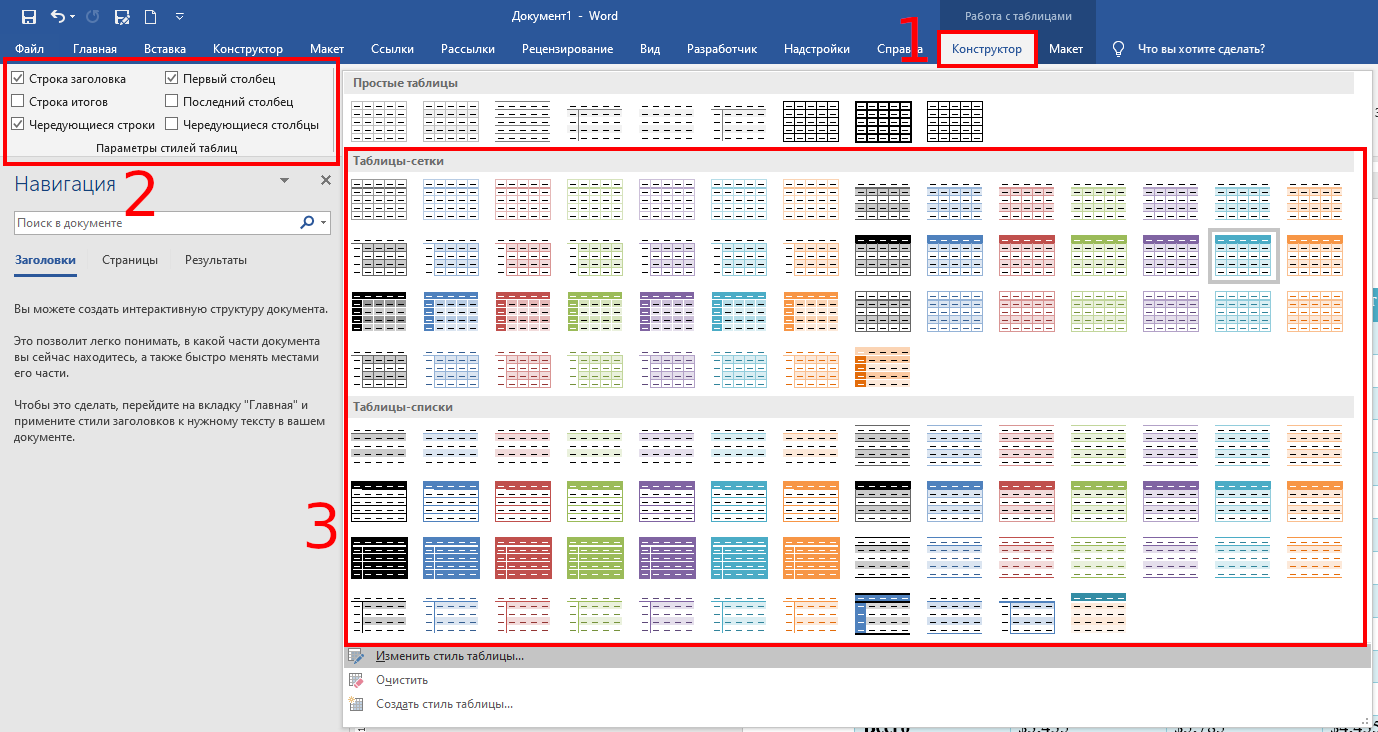The height and width of the screenshot is (732, 1378).
Task: Uncheck the "Строка заголовка" checkbox
Action: coord(18,78)
